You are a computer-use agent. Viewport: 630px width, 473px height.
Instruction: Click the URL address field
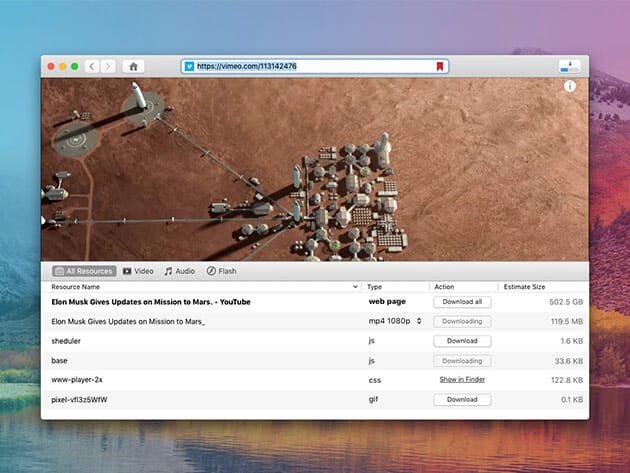(310, 67)
